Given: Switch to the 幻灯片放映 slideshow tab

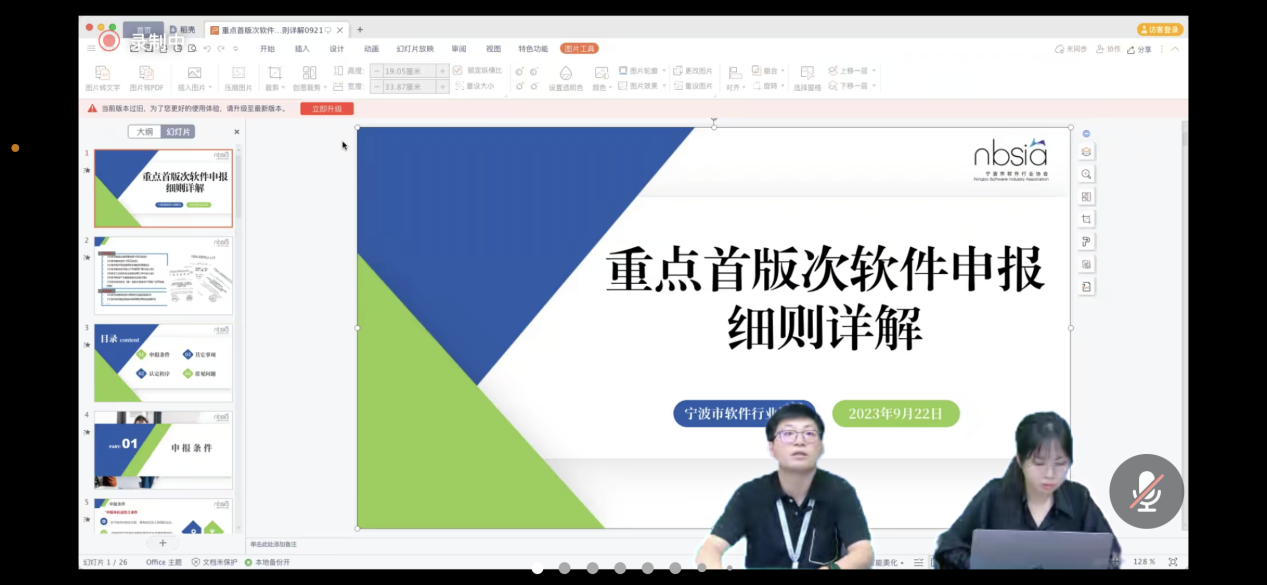Looking at the screenshot, I should (x=415, y=48).
